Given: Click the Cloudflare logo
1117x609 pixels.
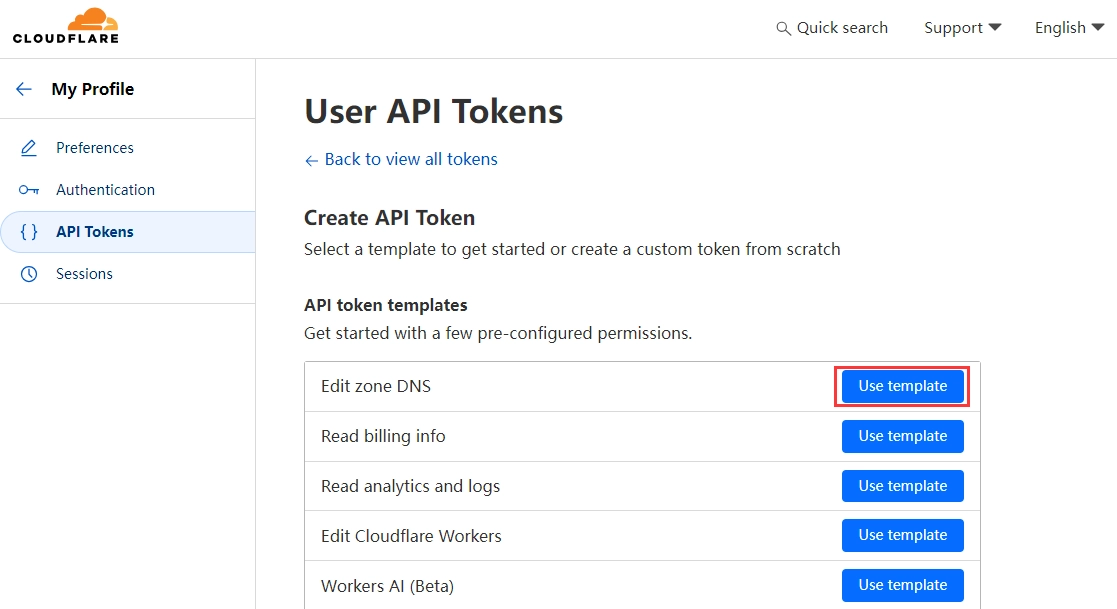Looking at the screenshot, I should click(66, 27).
